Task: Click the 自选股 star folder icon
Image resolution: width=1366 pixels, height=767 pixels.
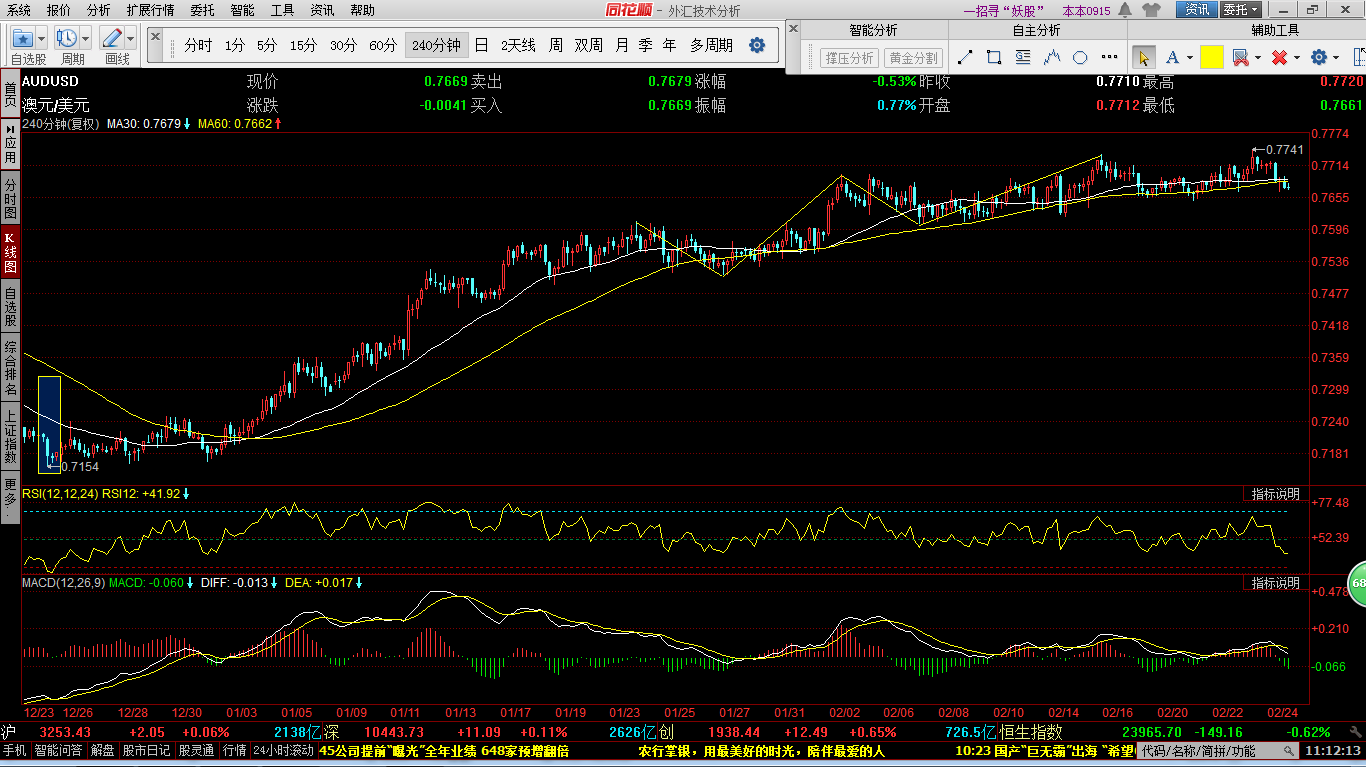Action: click(23, 39)
